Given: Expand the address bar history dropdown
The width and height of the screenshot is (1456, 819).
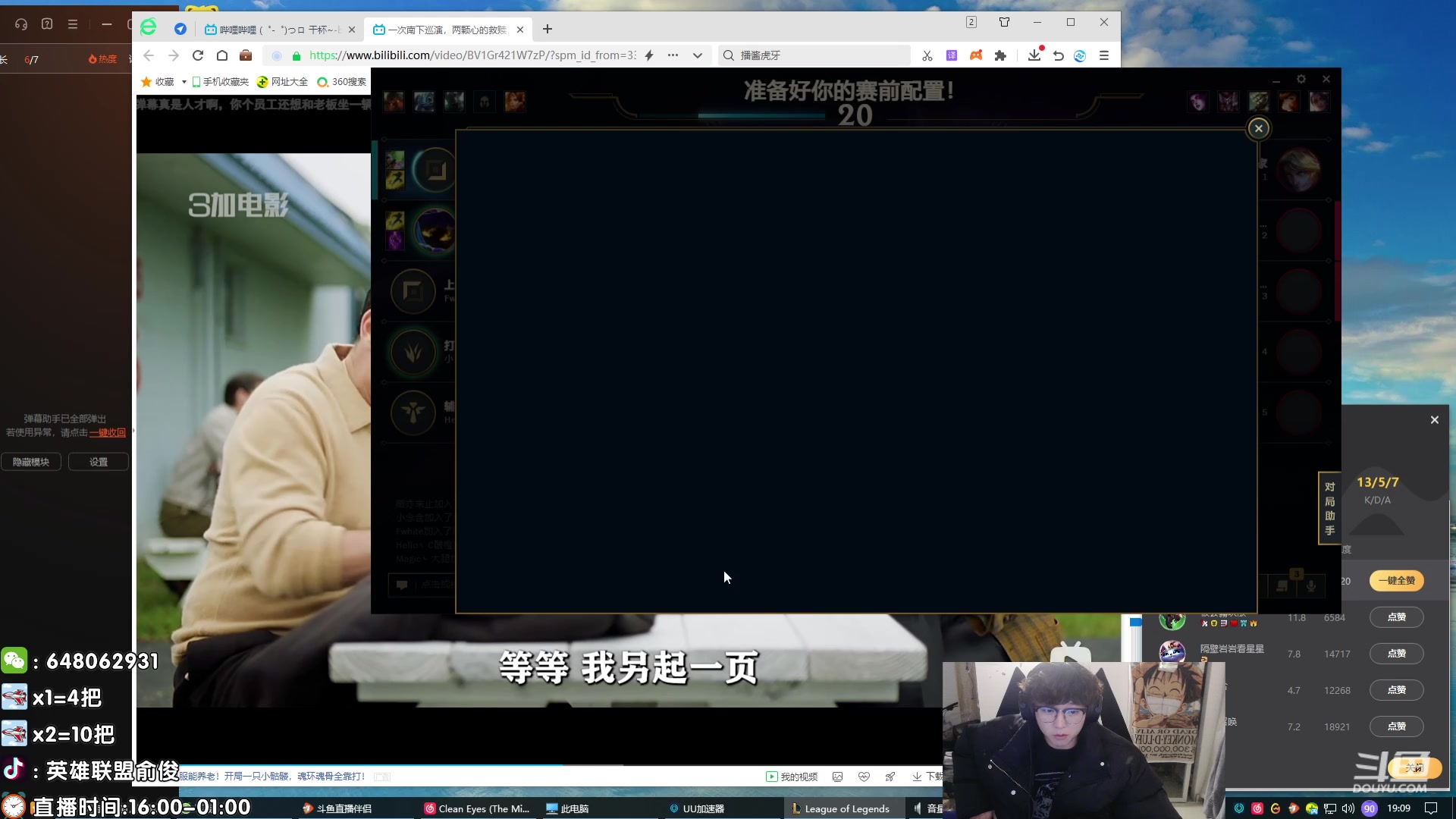Looking at the screenshot, I should point(698,55).
